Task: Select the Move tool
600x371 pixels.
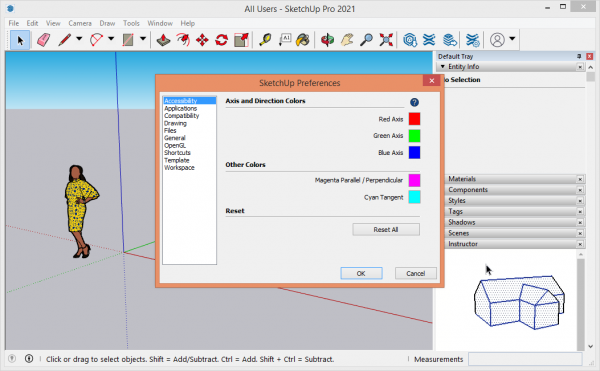Action: click(x=202, y=40)
